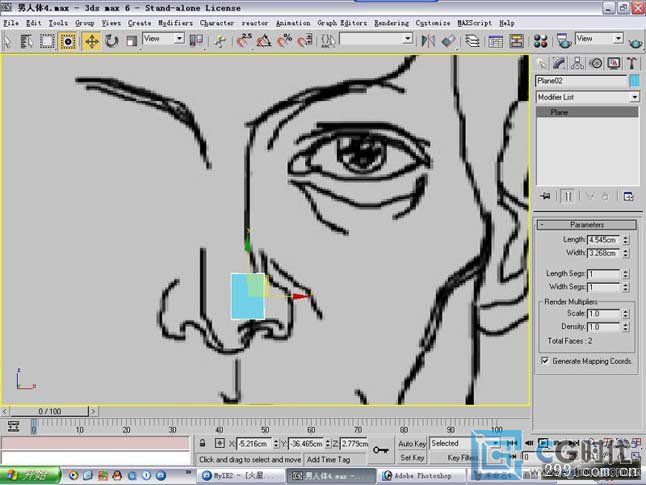Switch to the Create command panel tab

coord(541,63)
